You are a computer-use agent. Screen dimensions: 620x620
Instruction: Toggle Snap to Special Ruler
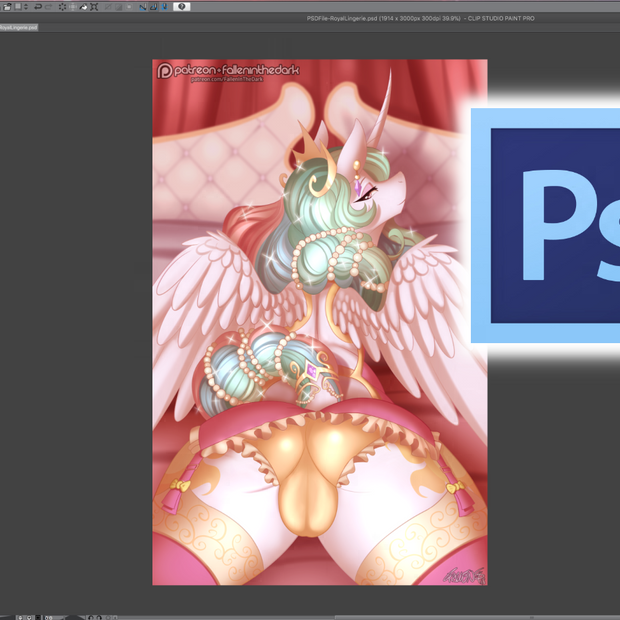click(153, 7)
